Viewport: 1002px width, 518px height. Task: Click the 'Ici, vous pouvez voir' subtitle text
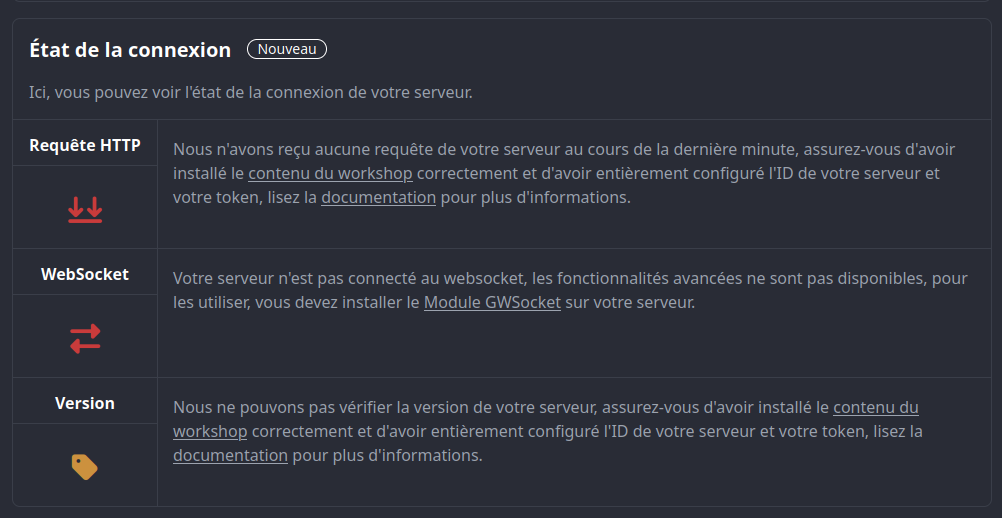click(251, 93)
